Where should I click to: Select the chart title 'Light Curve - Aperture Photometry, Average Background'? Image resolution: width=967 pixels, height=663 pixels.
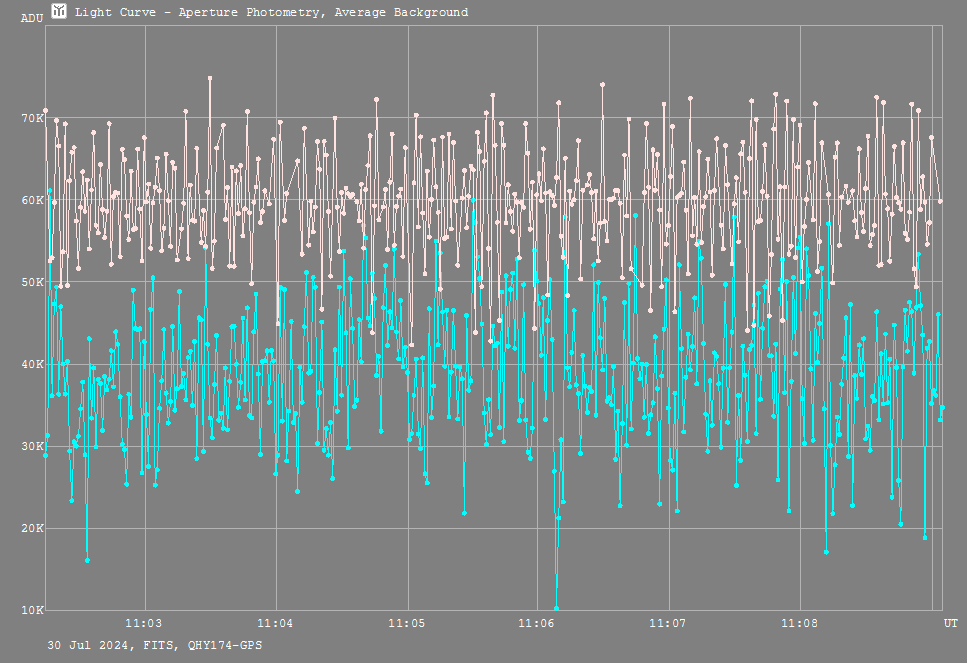coord(271,12)
